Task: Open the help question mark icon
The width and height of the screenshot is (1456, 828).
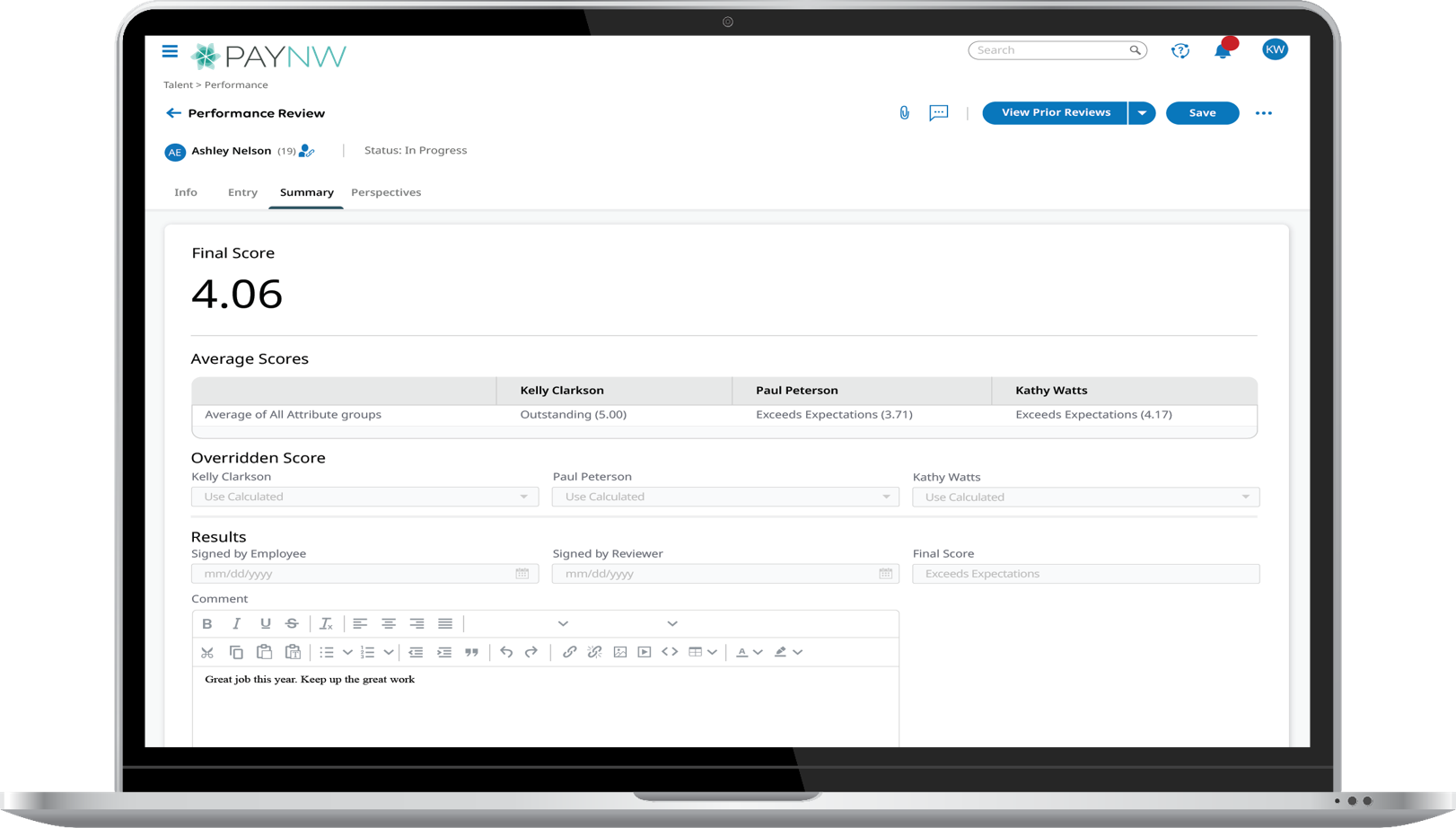Action: pos(1180,51)
